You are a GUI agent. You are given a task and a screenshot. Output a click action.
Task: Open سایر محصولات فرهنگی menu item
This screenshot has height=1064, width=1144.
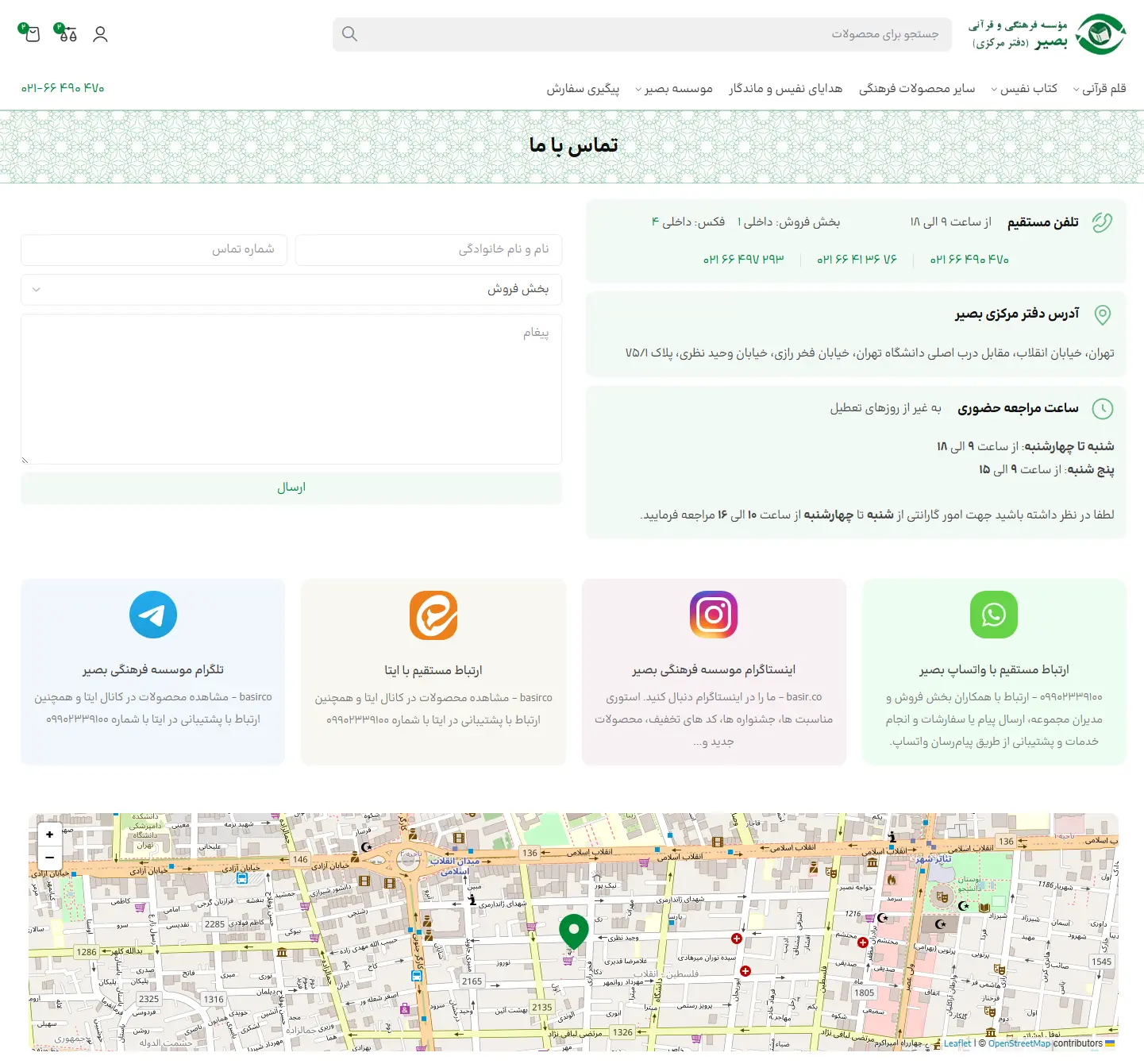pyautogui.click(x=916, y=89)
